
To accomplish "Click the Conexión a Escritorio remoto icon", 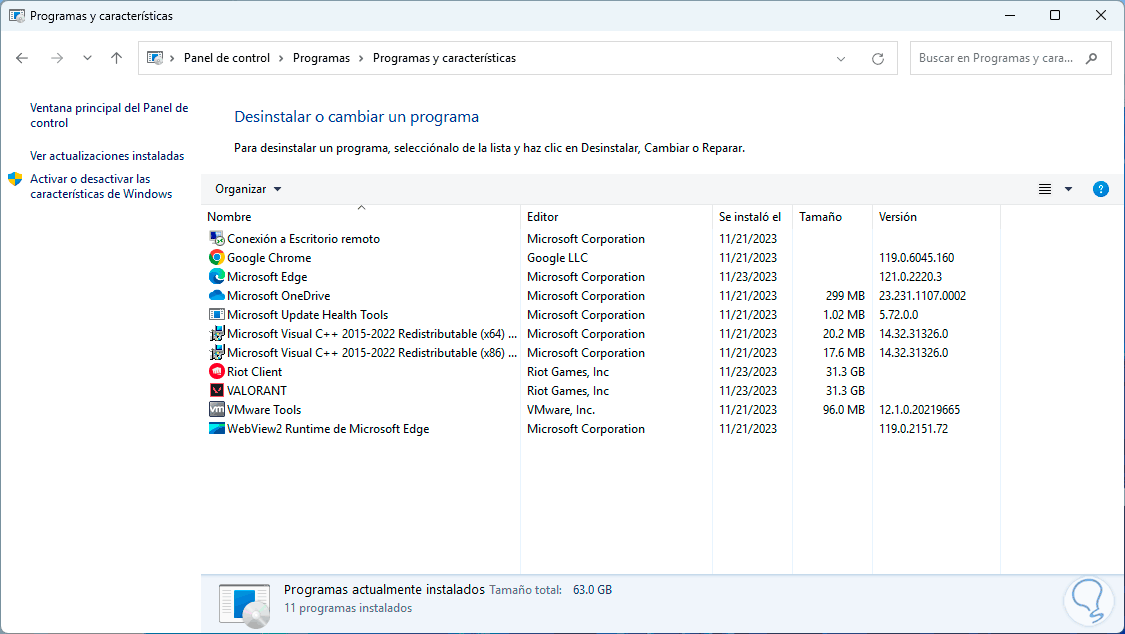I will (217, 239).
